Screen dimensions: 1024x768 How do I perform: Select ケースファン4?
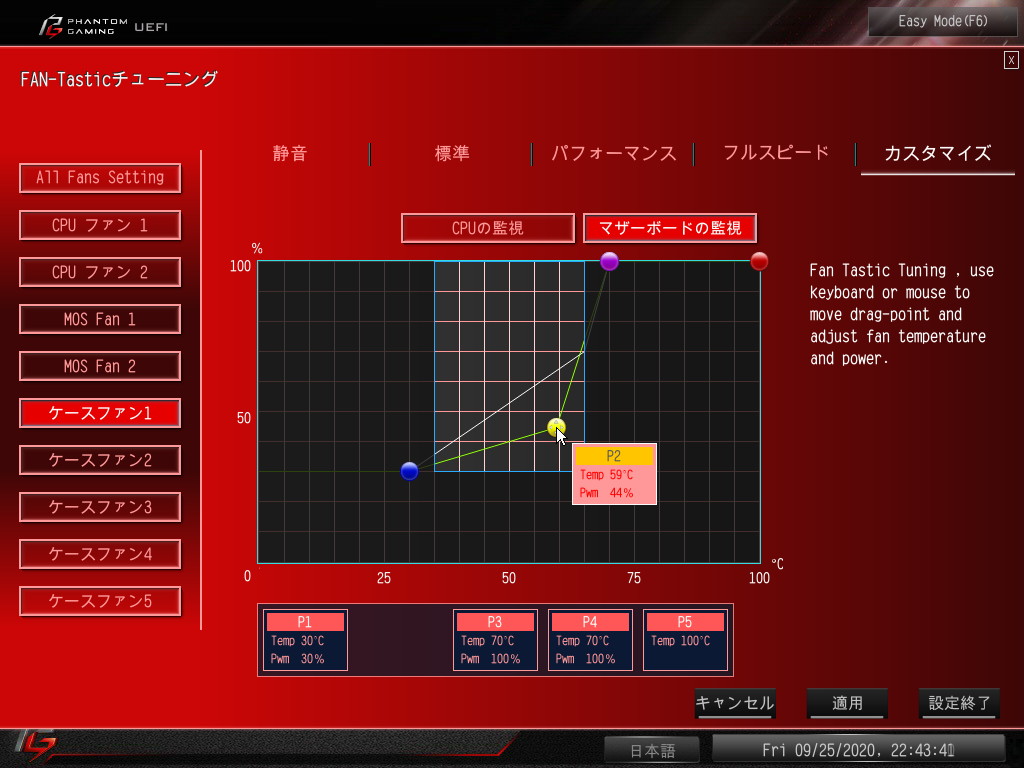click(100, 554)
